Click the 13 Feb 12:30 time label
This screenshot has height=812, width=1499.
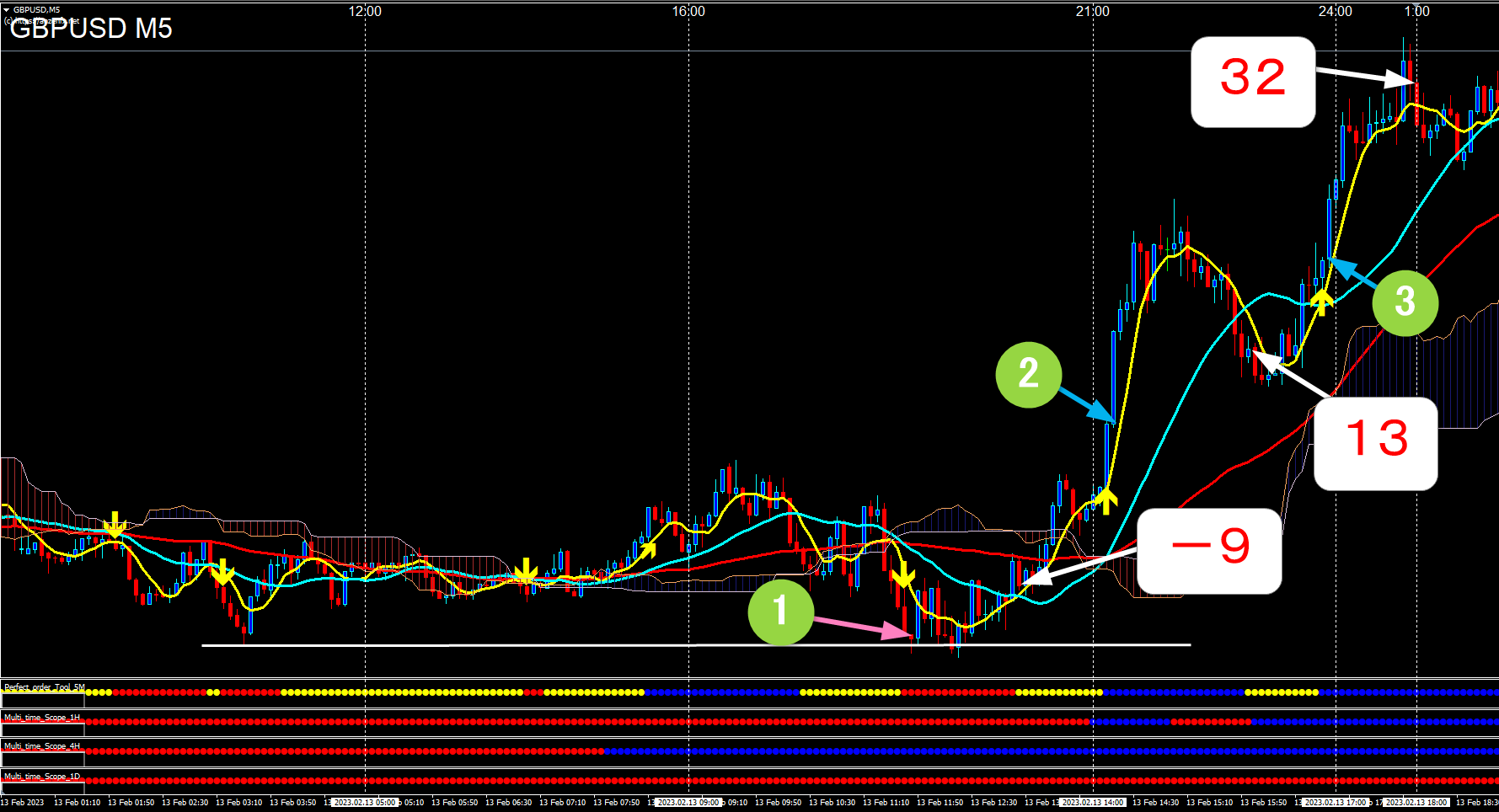coord(993,803)
